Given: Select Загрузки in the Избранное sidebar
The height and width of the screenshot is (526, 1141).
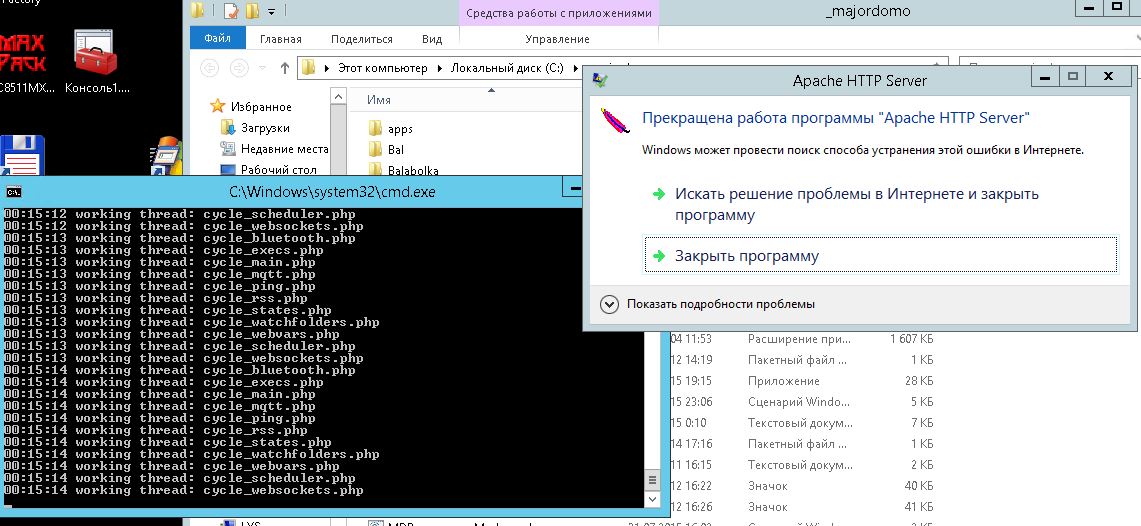Looking at the screenshot, I should pos(264,128).
